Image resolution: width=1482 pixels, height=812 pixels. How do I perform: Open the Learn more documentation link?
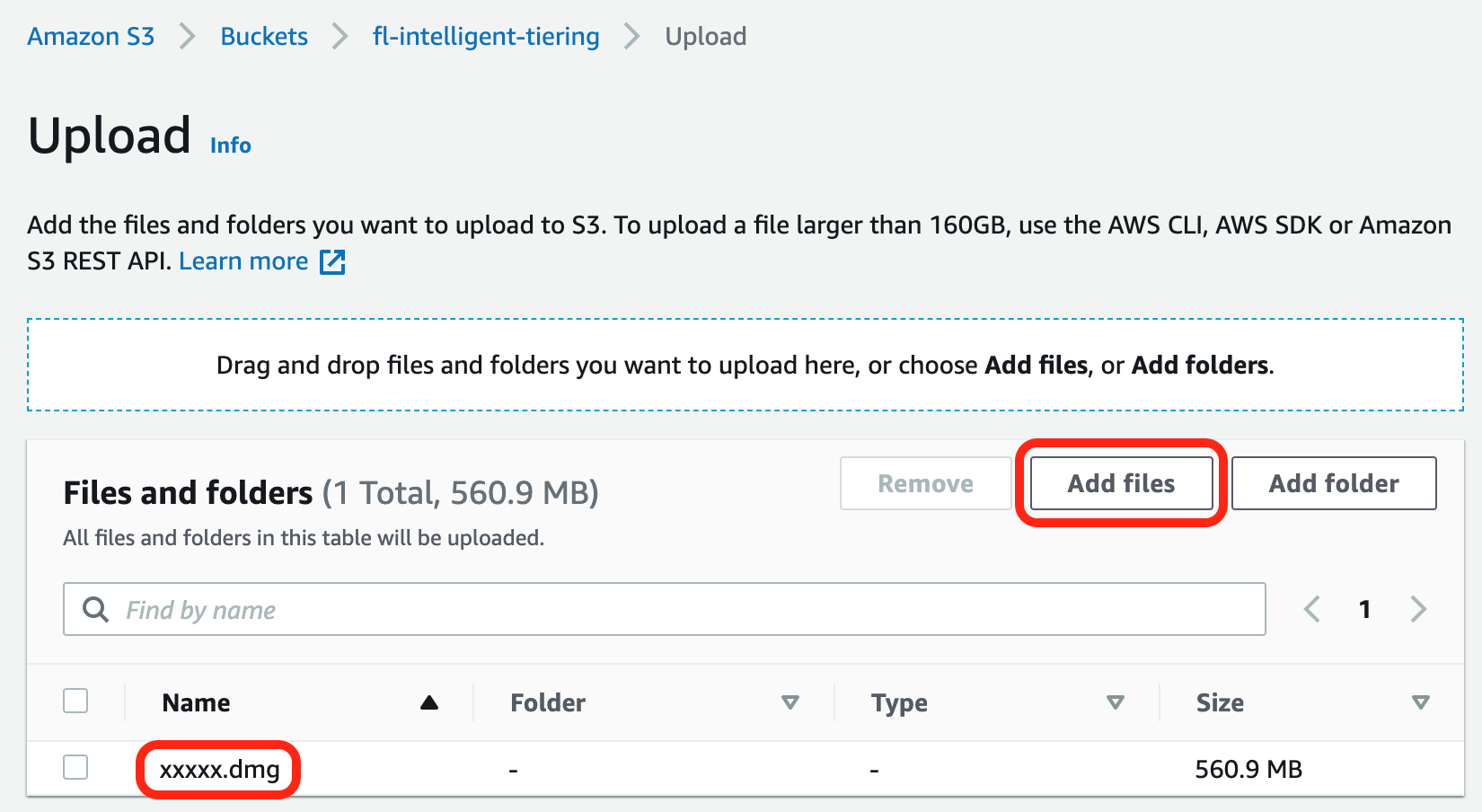243,261
